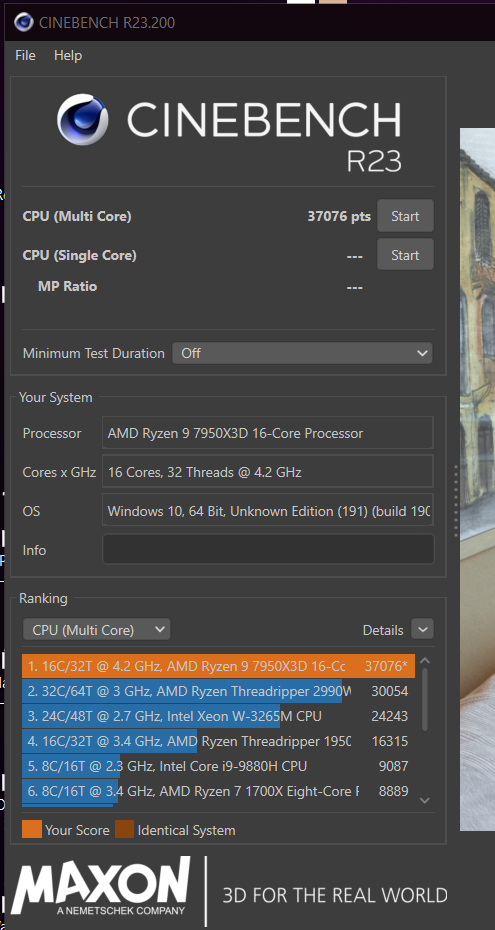The height and width of the screenshot is (930, 495).
Task: Select the Threadripper 2990W ranking entry
Action: point(218,691)
